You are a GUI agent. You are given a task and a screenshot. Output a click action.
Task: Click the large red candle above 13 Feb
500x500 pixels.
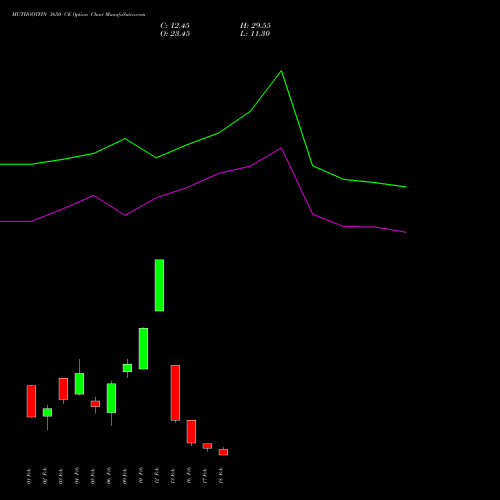coord(175,393)
